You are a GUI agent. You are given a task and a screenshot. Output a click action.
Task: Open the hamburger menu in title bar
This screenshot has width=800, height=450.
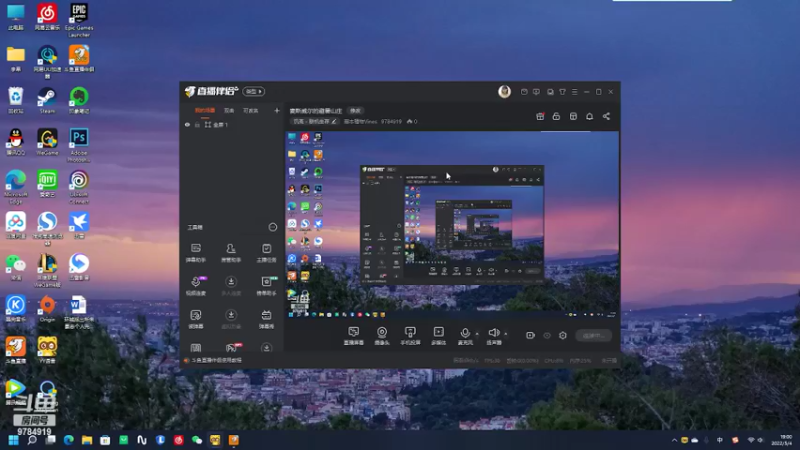[x=574, y=92]
